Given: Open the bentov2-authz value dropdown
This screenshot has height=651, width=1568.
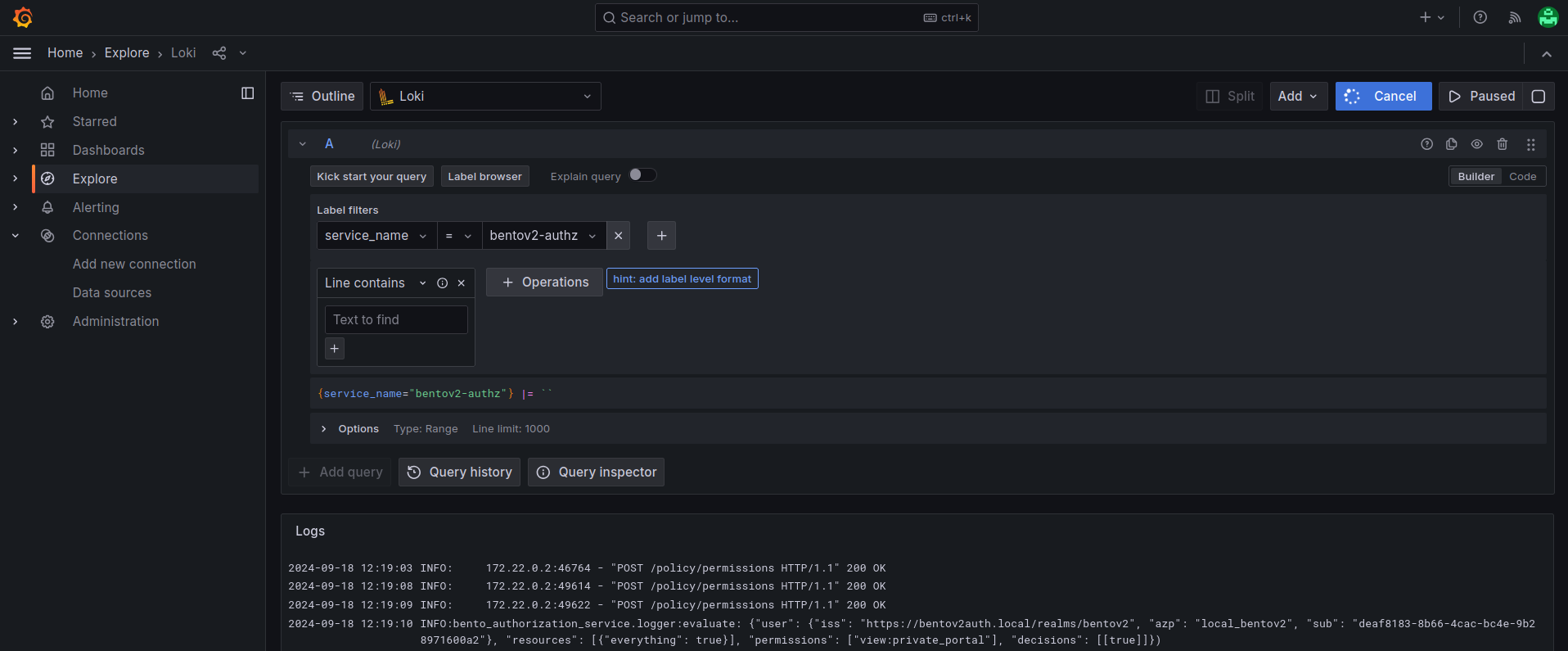Looking at the screenshot, I should tap(543, 236).
